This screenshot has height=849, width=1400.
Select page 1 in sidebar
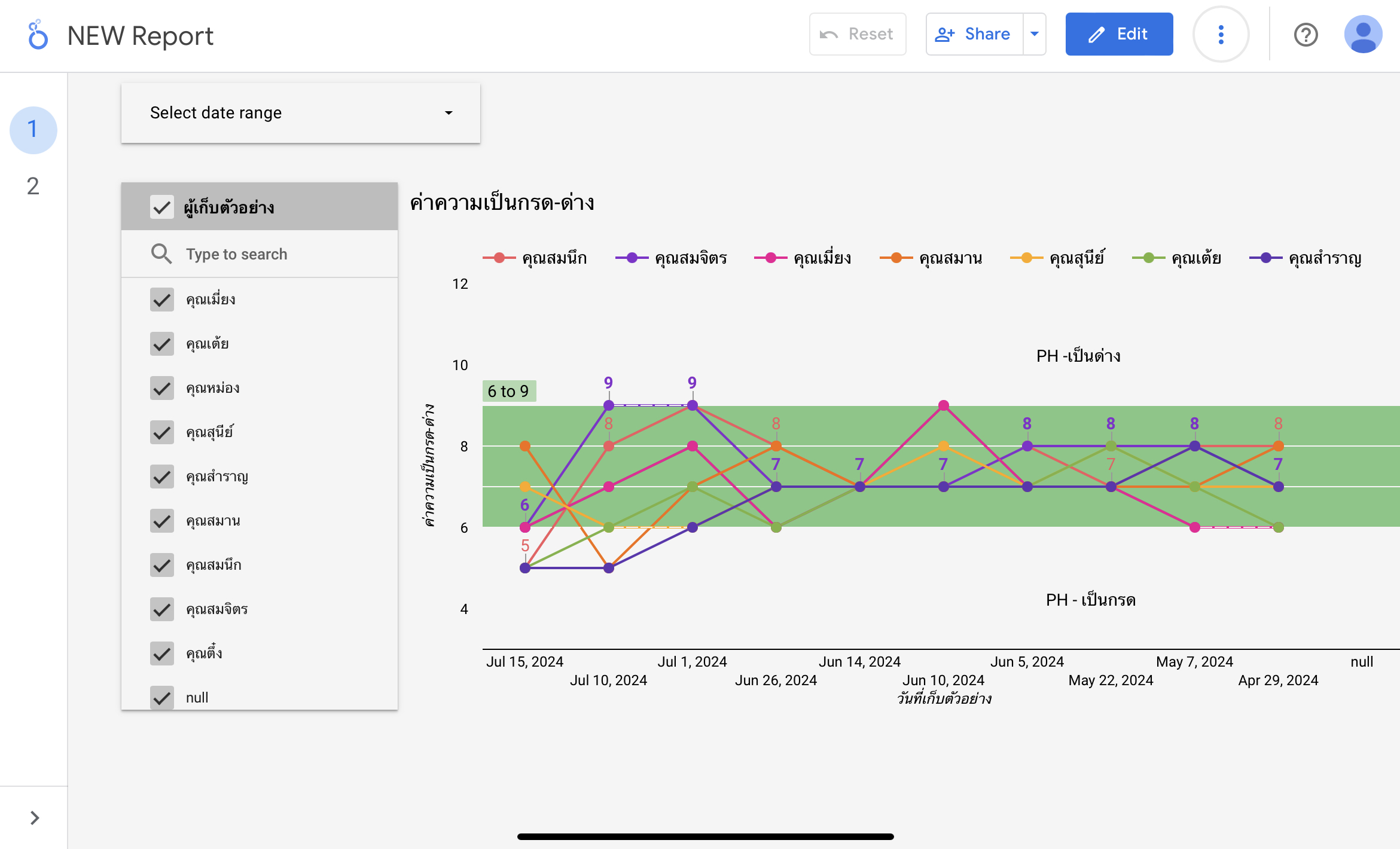[33, 130]
